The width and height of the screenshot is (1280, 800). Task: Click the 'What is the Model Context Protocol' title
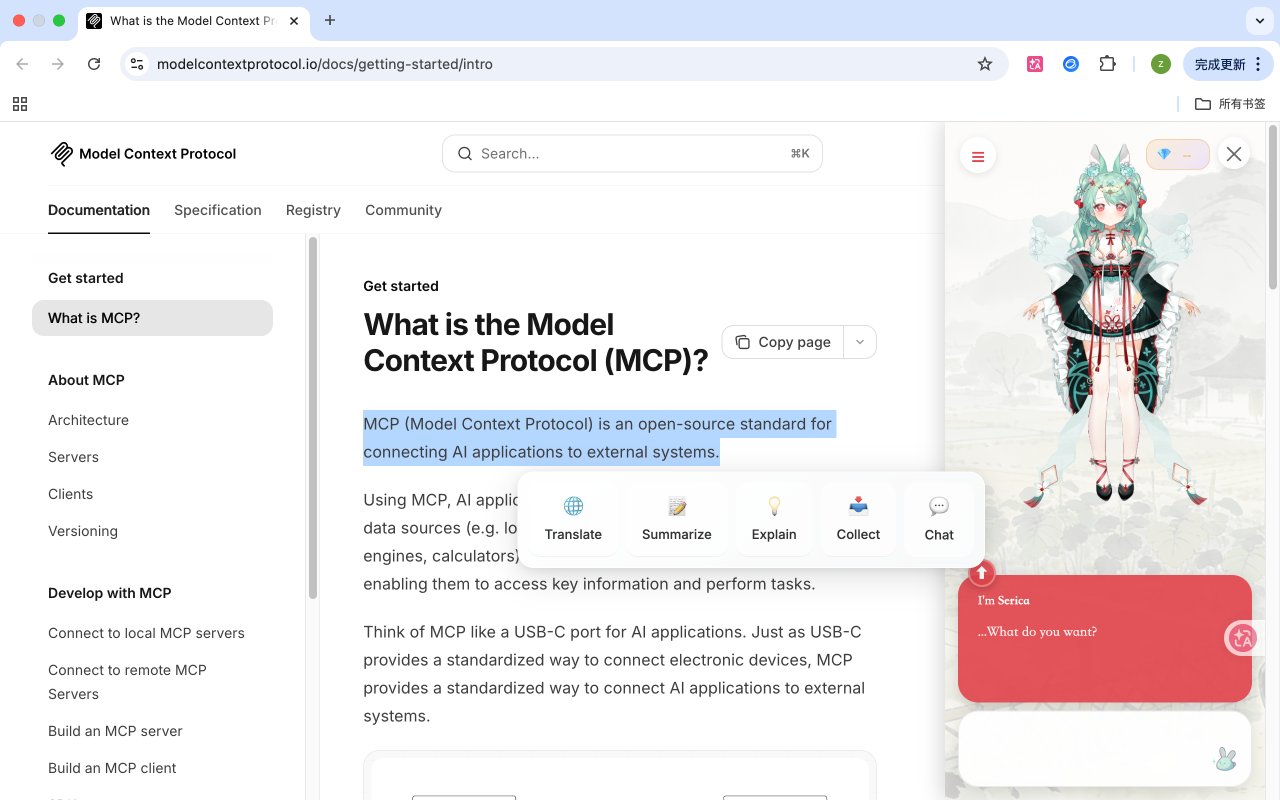point(535,342)
